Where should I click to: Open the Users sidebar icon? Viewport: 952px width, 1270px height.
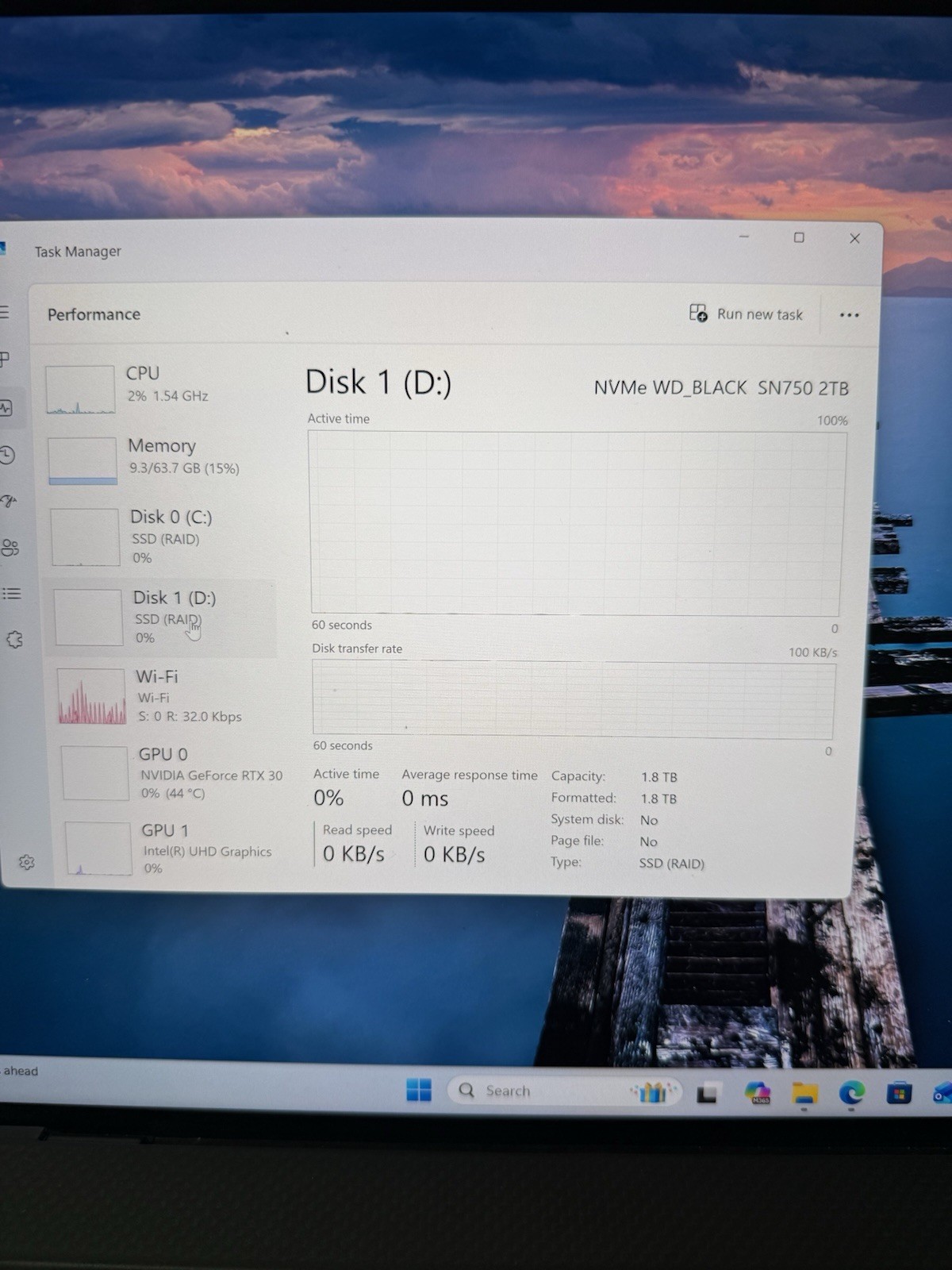click(x=10, y=547)
